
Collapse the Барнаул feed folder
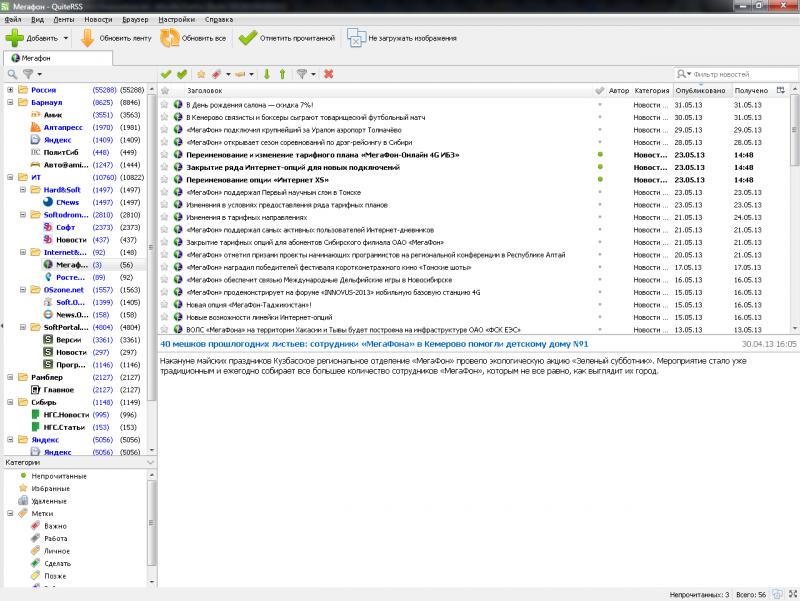pyautogui.click(x=10, y=103)
